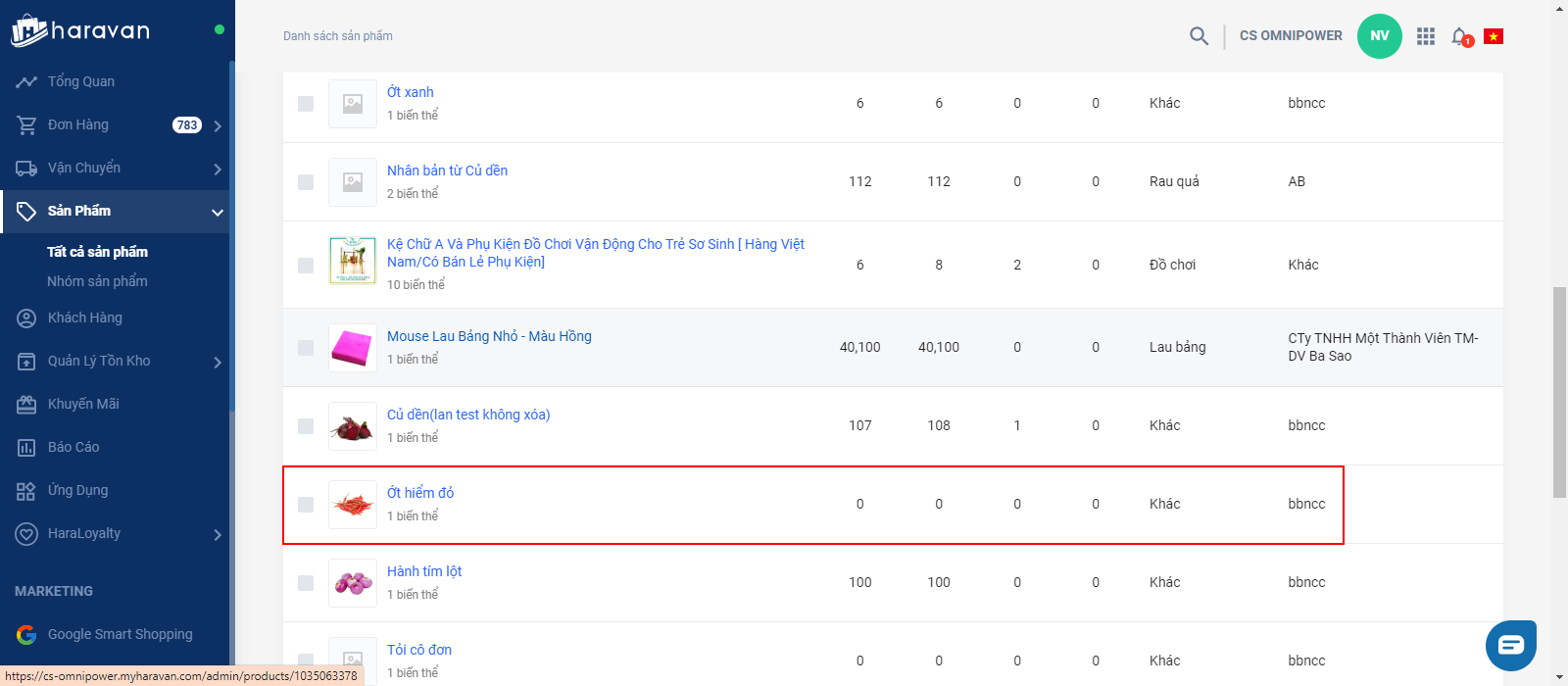Tick the Ớt hiểm đỏ checkbox

tap(306, 505)
